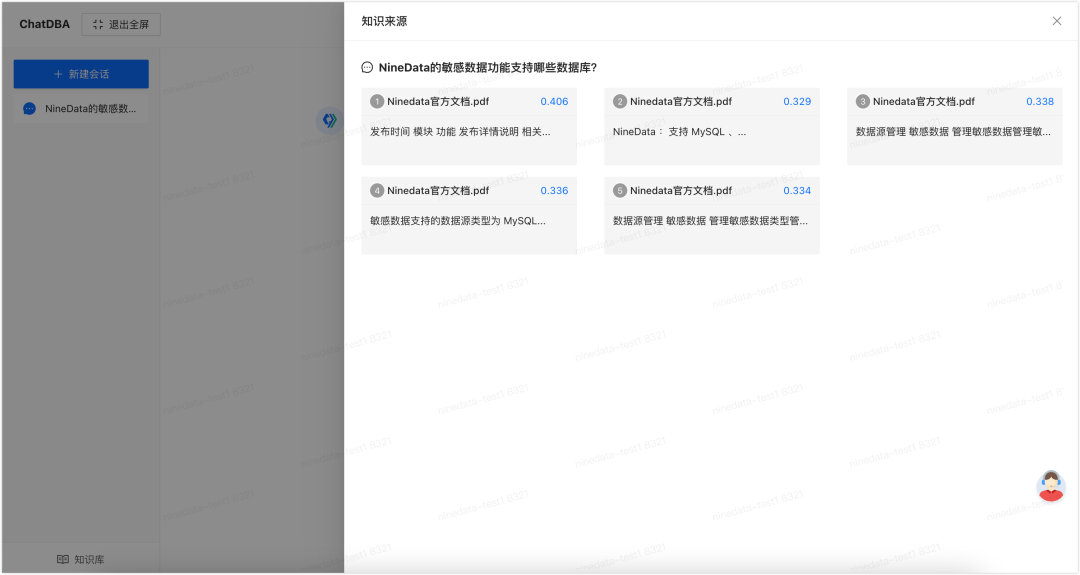This screenshot has height=575, width=1080.
Task: Click the score 0.329
Action: 797,101
